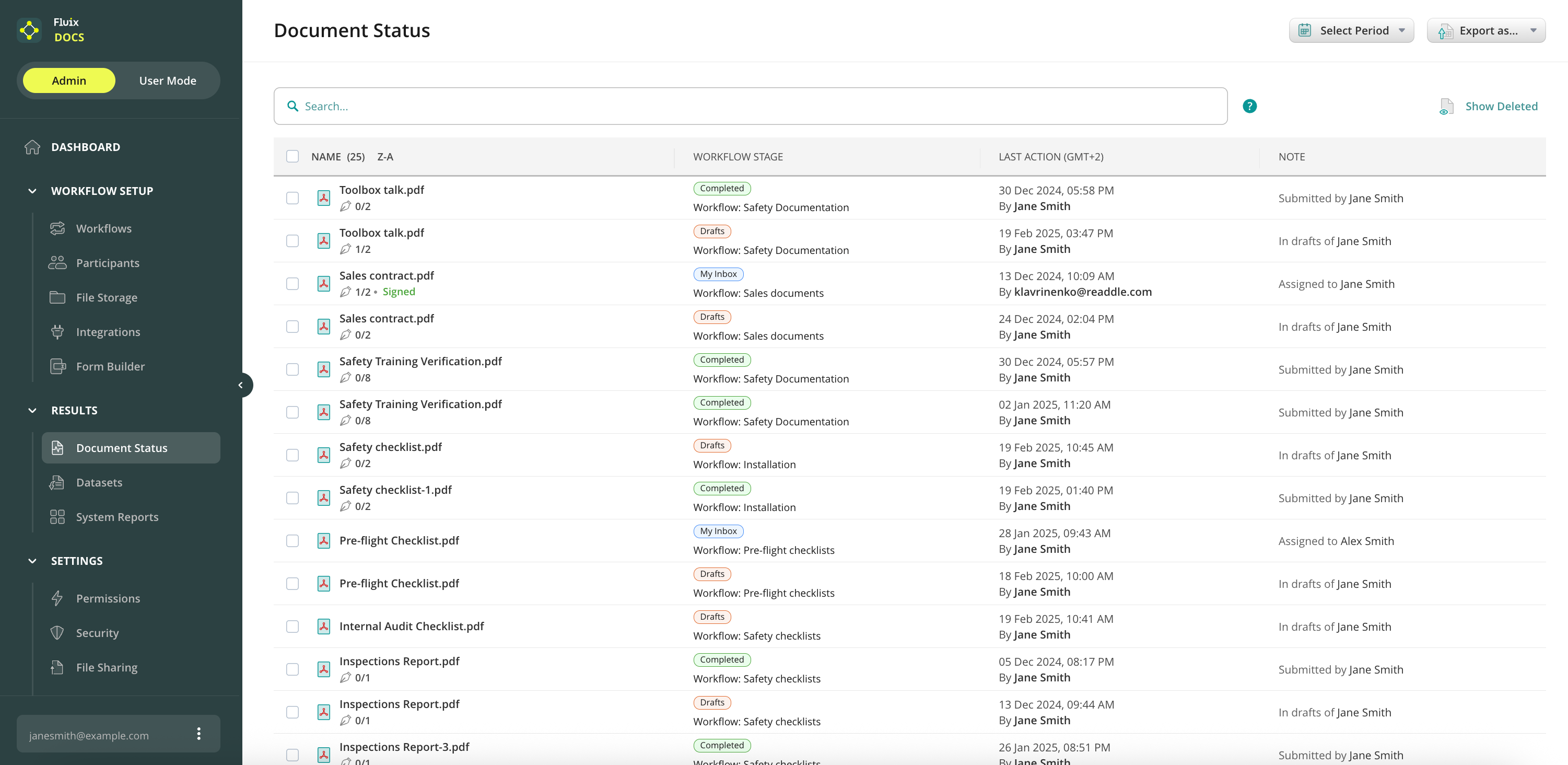
Task: Switch to User Mode
Action: click(167, 80)
